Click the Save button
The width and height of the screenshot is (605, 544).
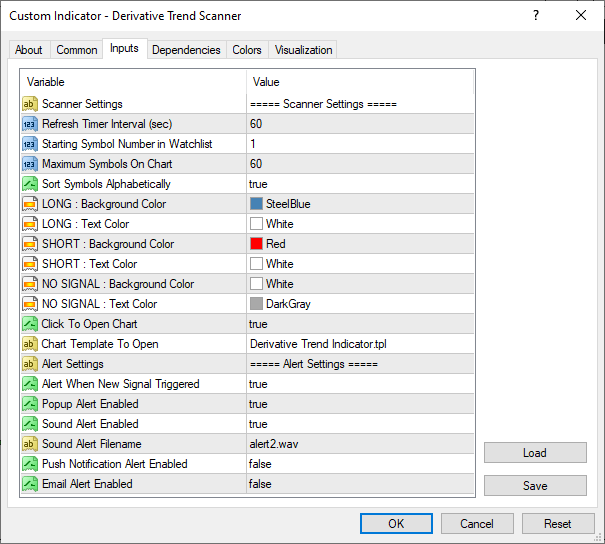click(535, 485)
